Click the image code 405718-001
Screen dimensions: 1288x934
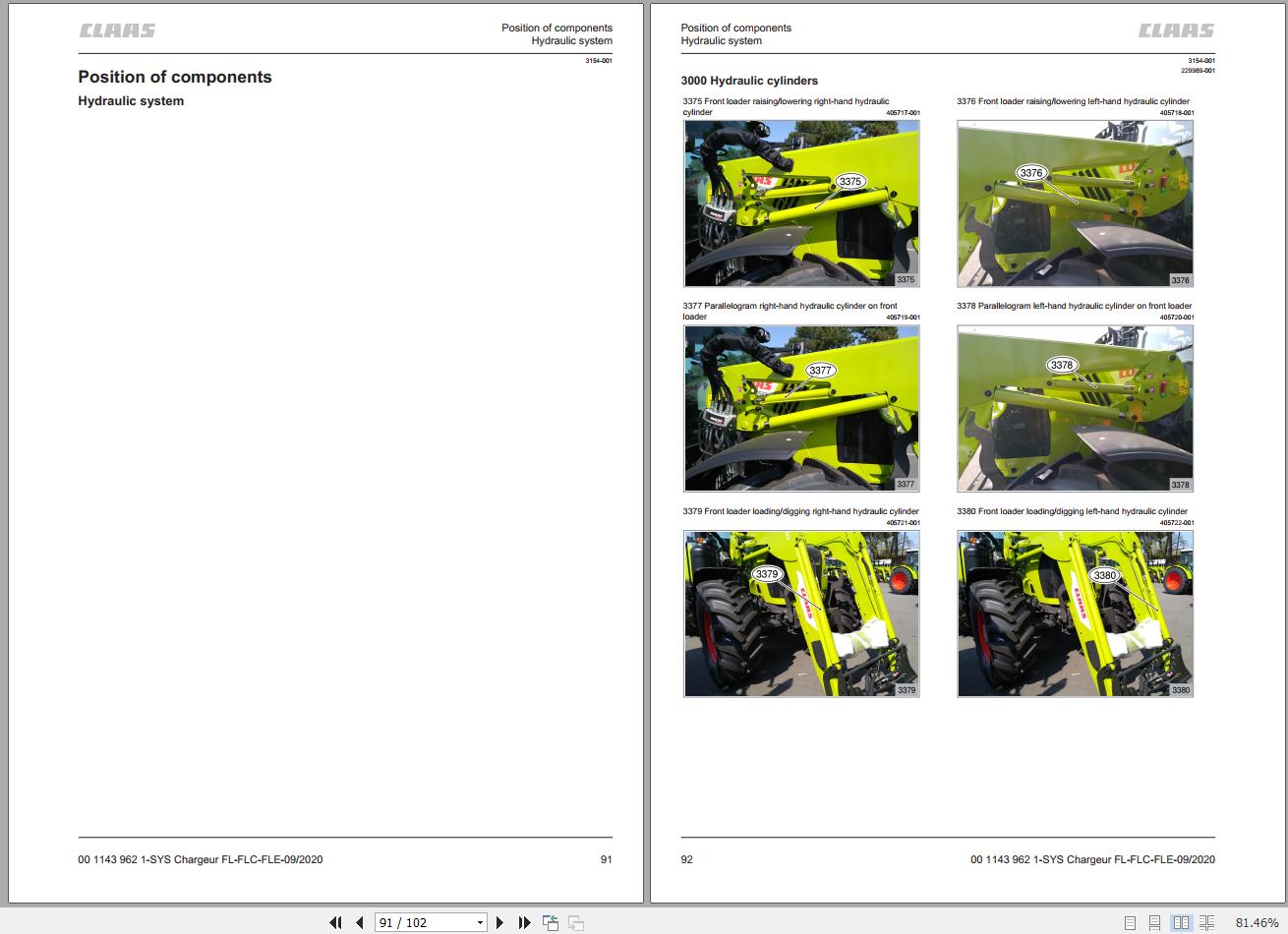click(x=1177, y=113)
